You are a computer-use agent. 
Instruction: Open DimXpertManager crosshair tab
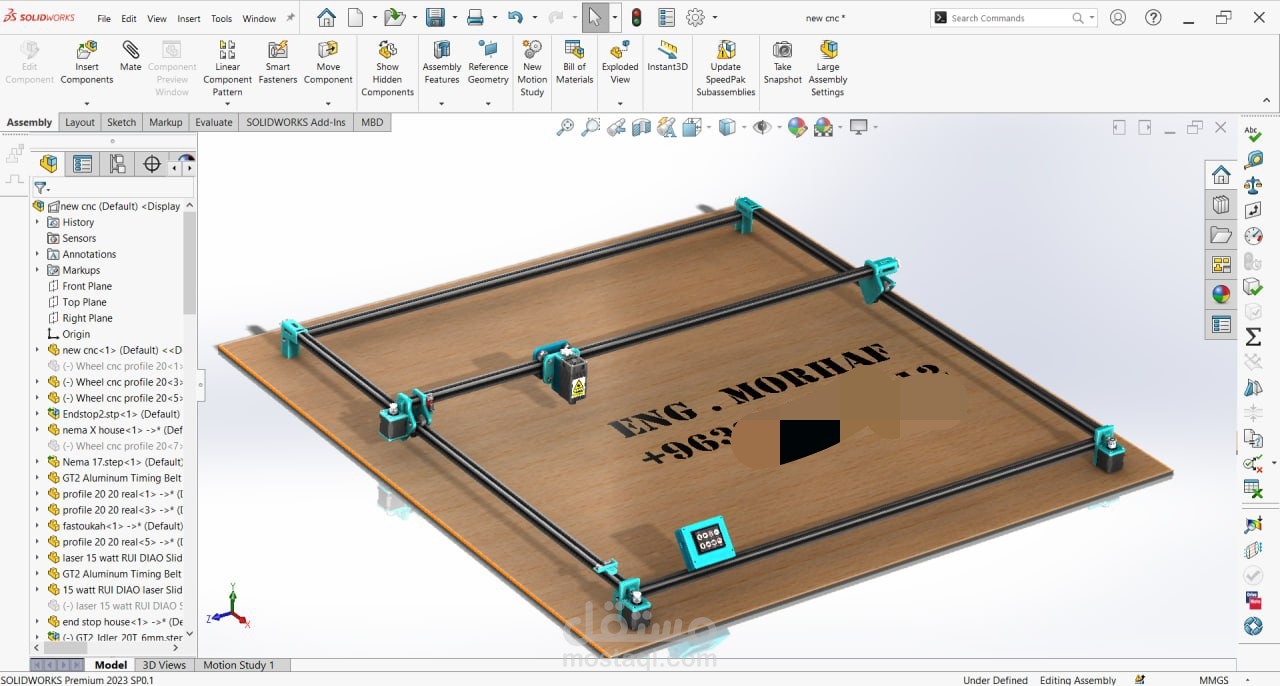[x=152, y=164]
